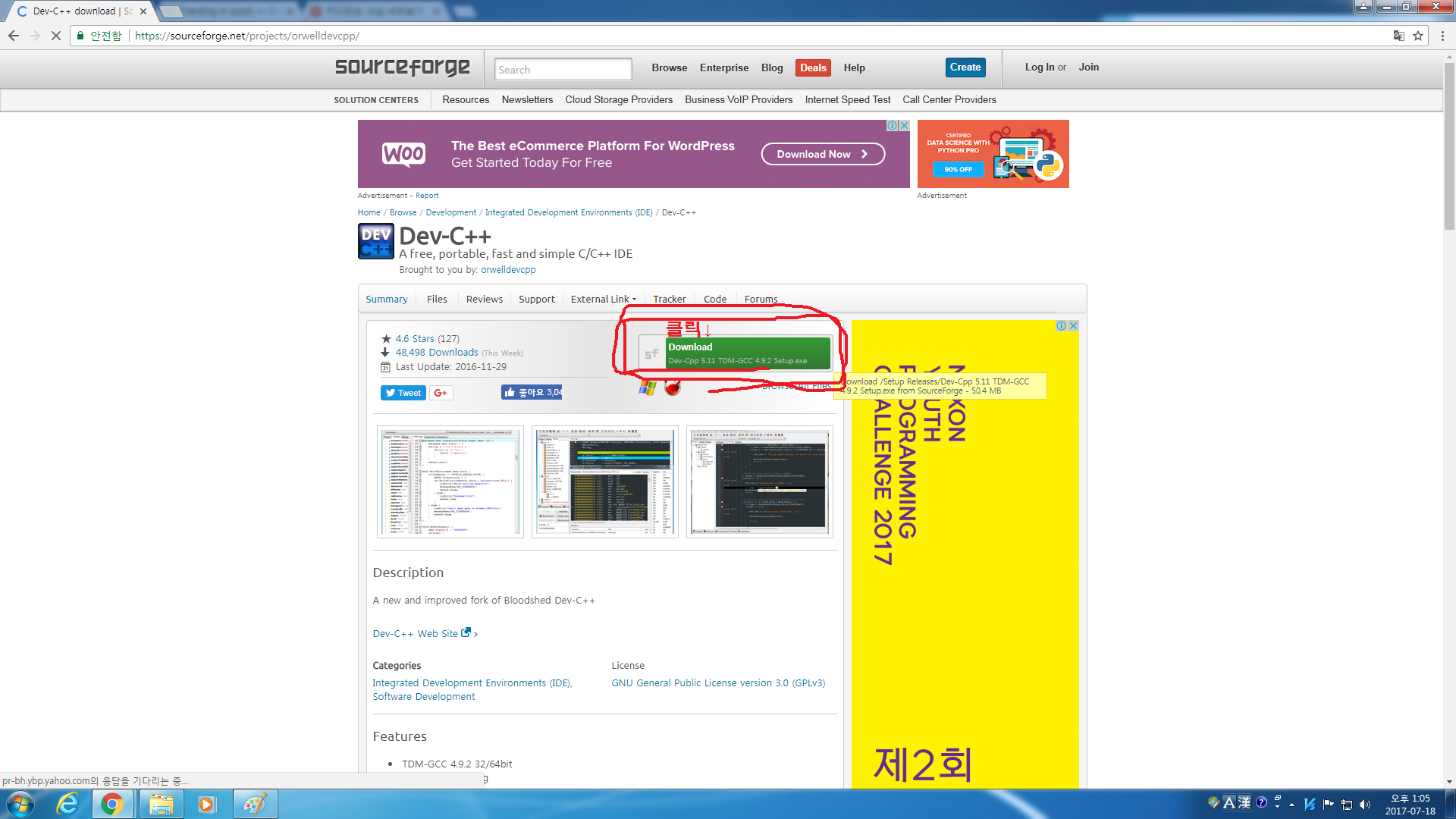Close the yellow side advertisement

[1073, 326]
